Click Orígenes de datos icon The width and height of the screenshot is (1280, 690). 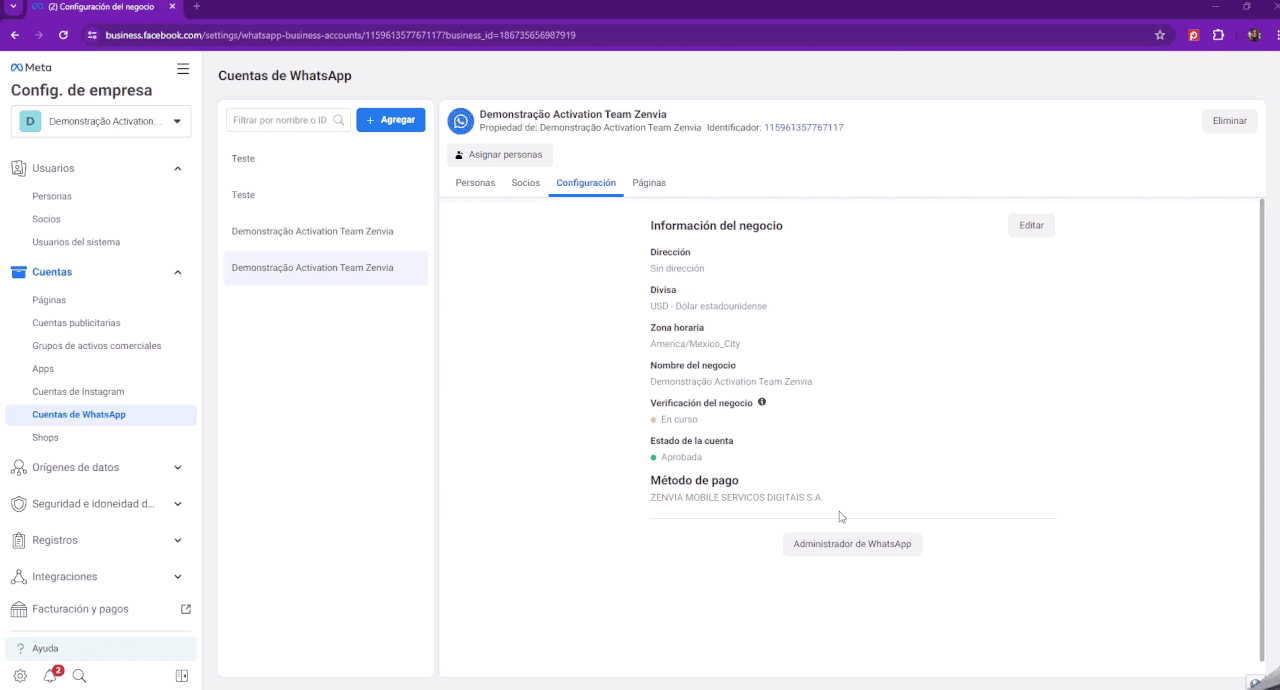pos(18,467)
